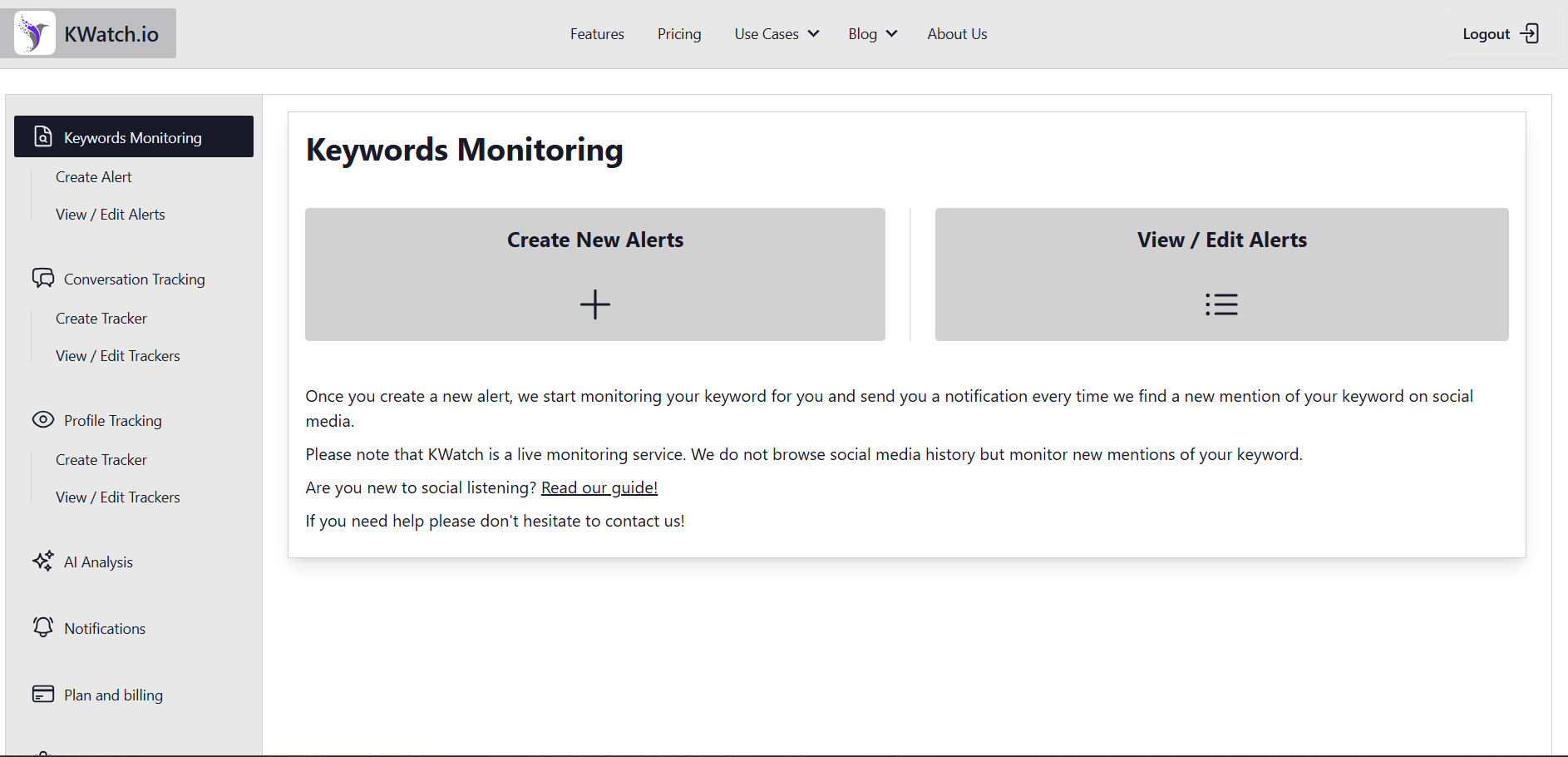This screenshot has width=1568, height=757.
Task: Expand the Blog dropdown chevron
Action: [892, 33]
